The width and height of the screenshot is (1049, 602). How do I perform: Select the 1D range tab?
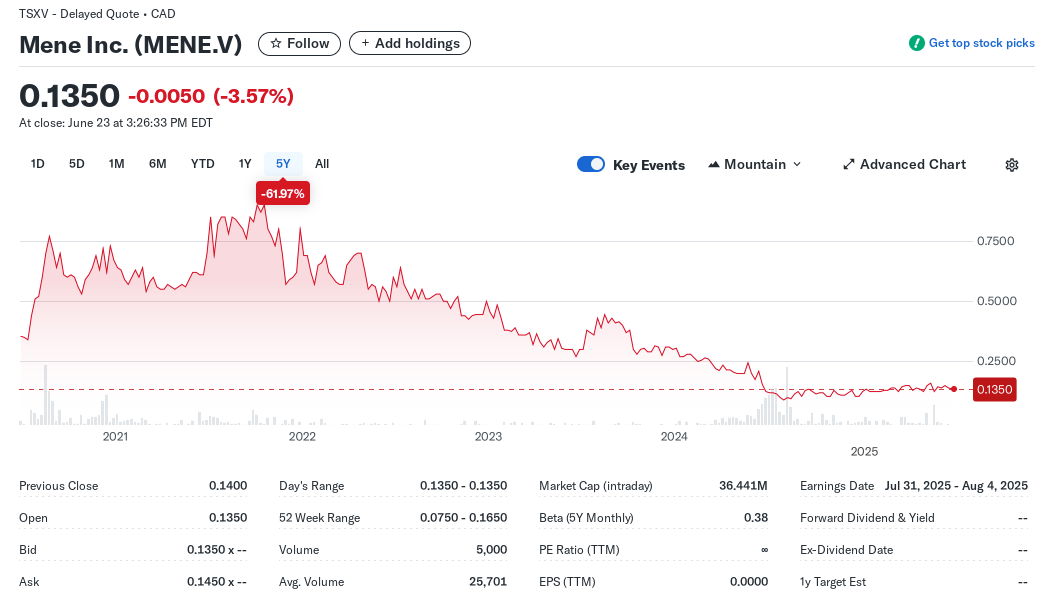[37, 164]
